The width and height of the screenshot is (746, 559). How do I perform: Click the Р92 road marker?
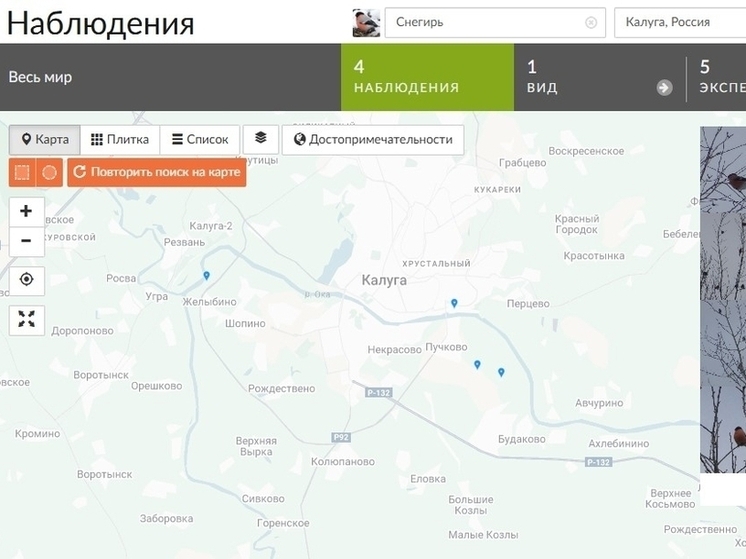tap(341, 437)
